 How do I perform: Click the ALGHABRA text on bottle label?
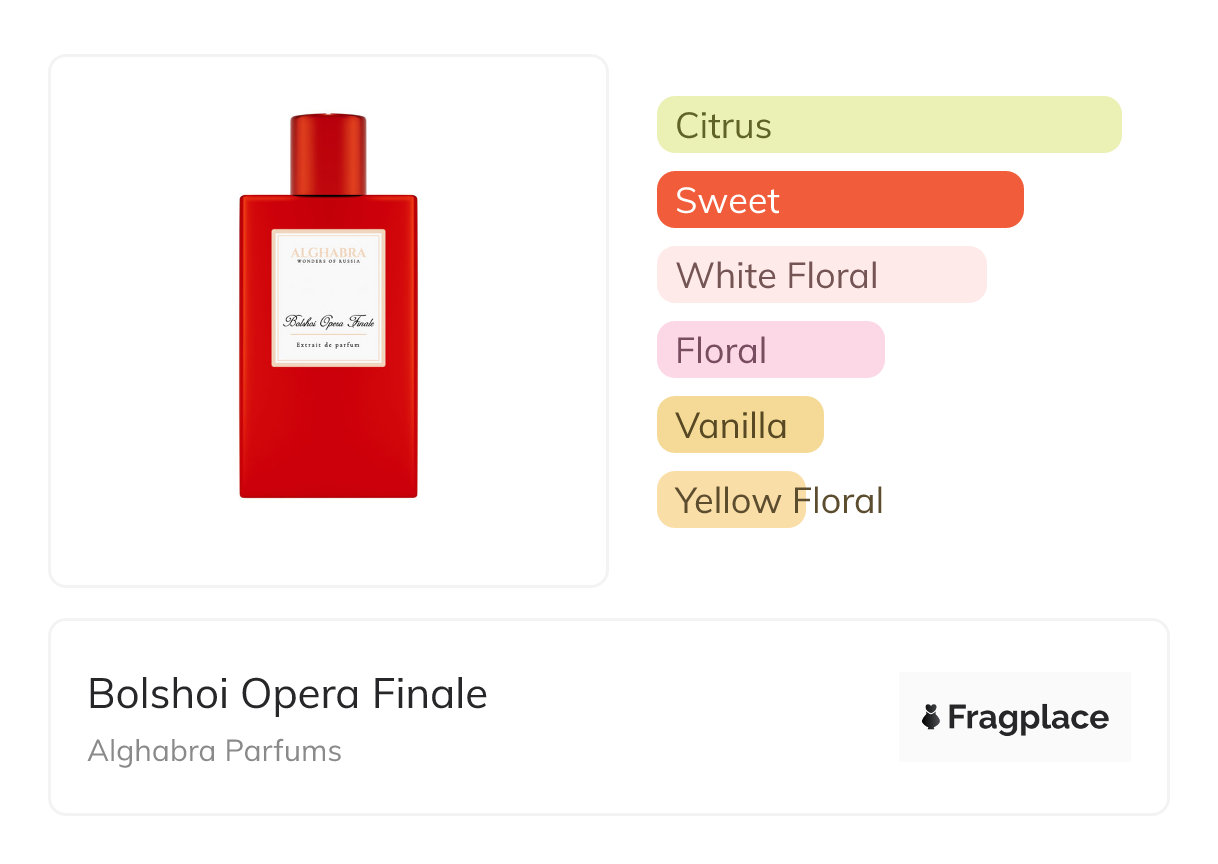[328, 252]
